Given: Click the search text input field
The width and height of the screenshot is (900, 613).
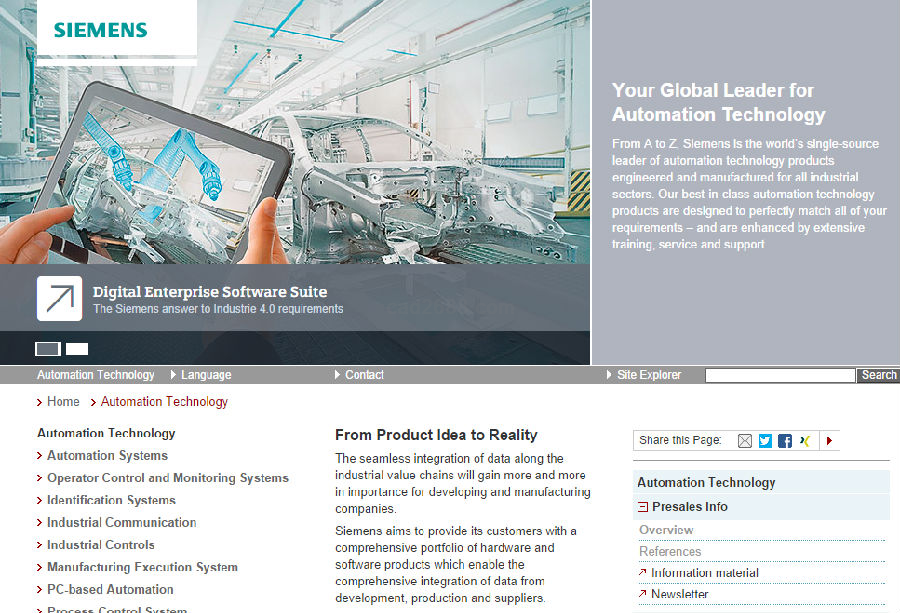Looking at the screenshot, I should pos(780,376).
